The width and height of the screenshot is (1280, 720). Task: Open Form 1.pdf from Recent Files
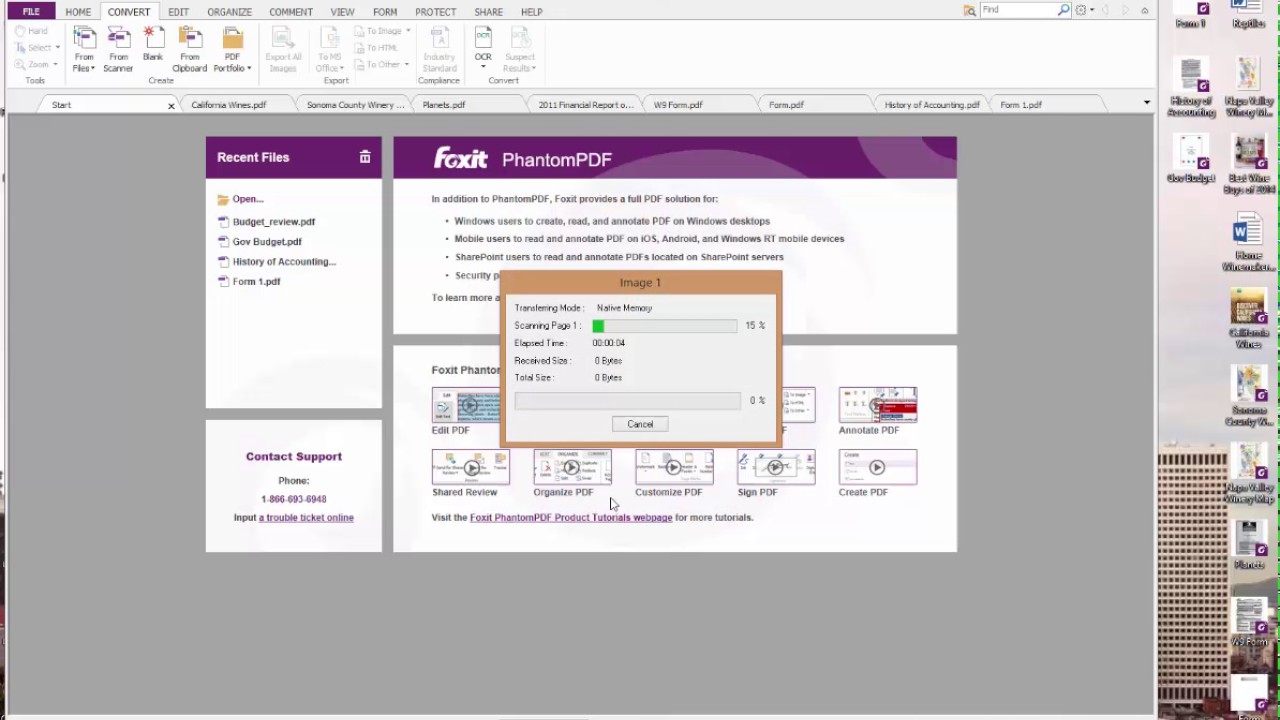click(256, 282)
